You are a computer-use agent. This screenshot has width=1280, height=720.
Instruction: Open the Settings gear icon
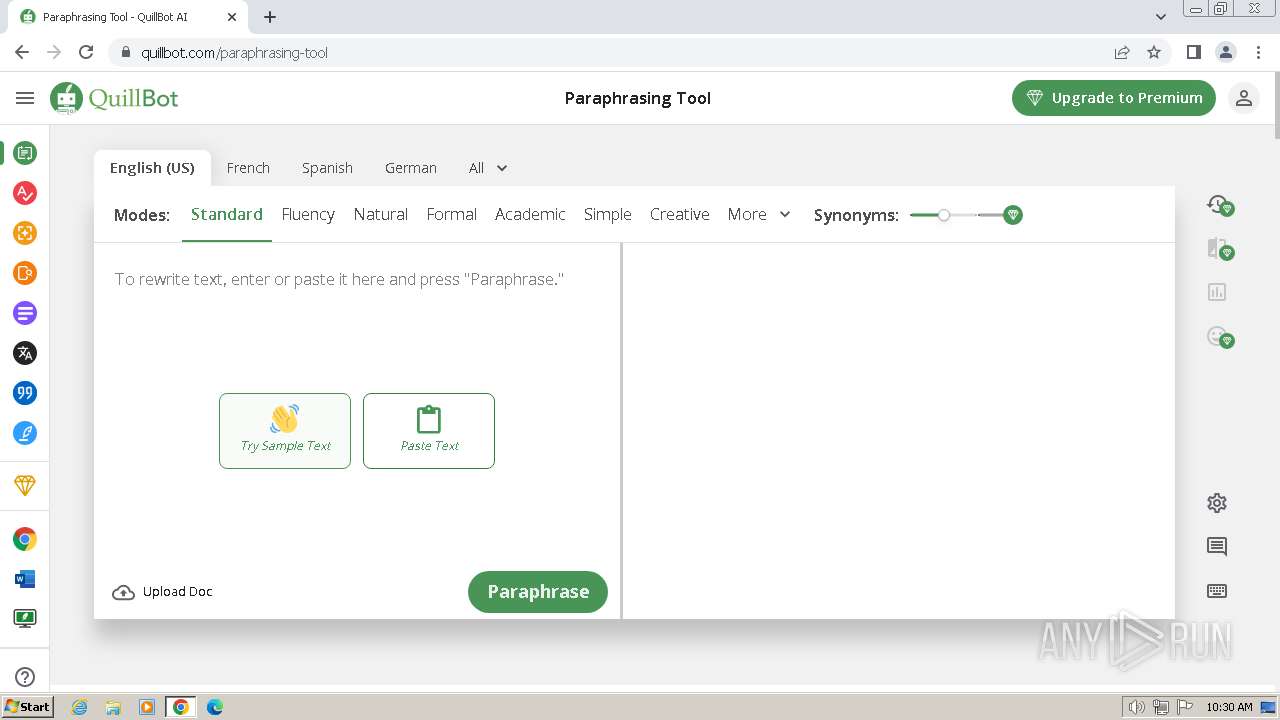(x=1217, y=503)
